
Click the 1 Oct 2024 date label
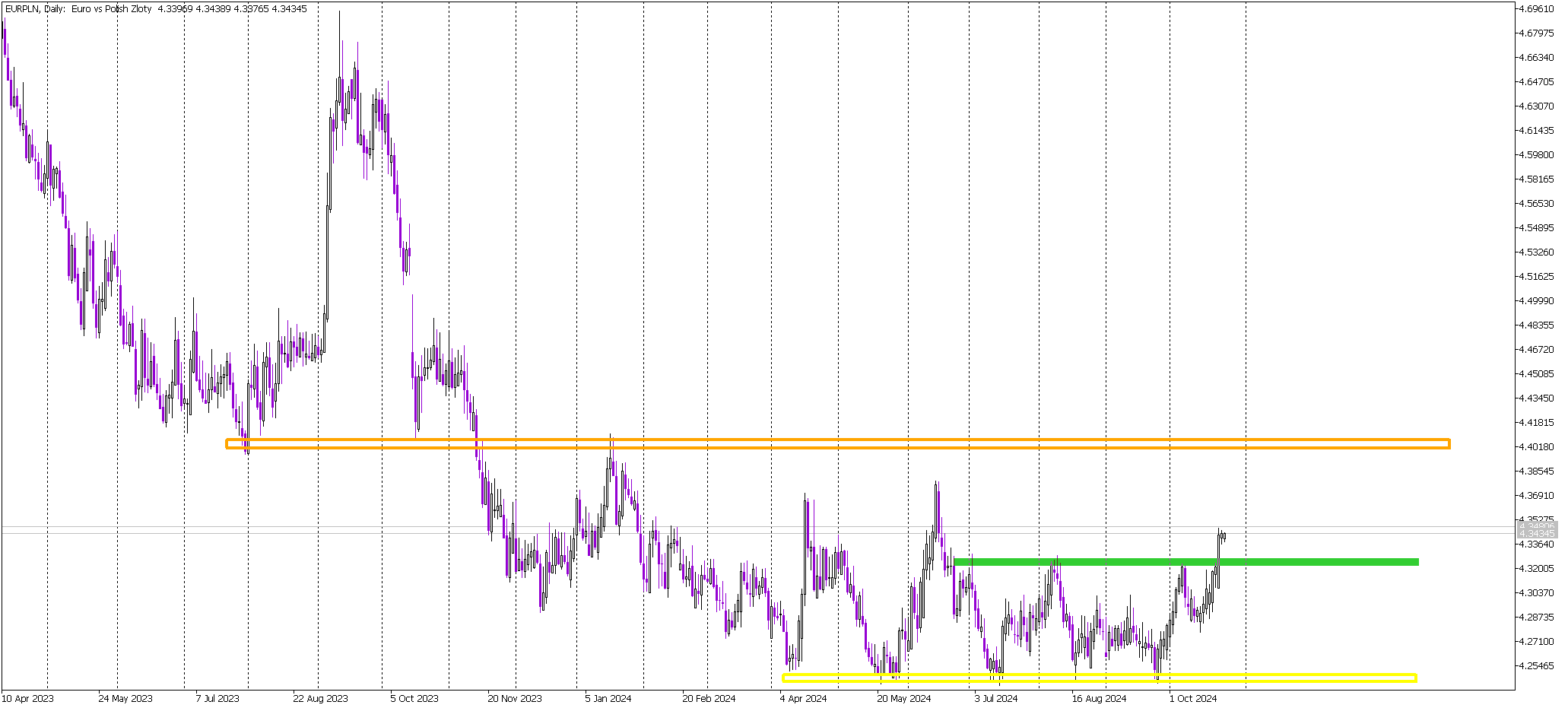click(x=1193, y=699)
